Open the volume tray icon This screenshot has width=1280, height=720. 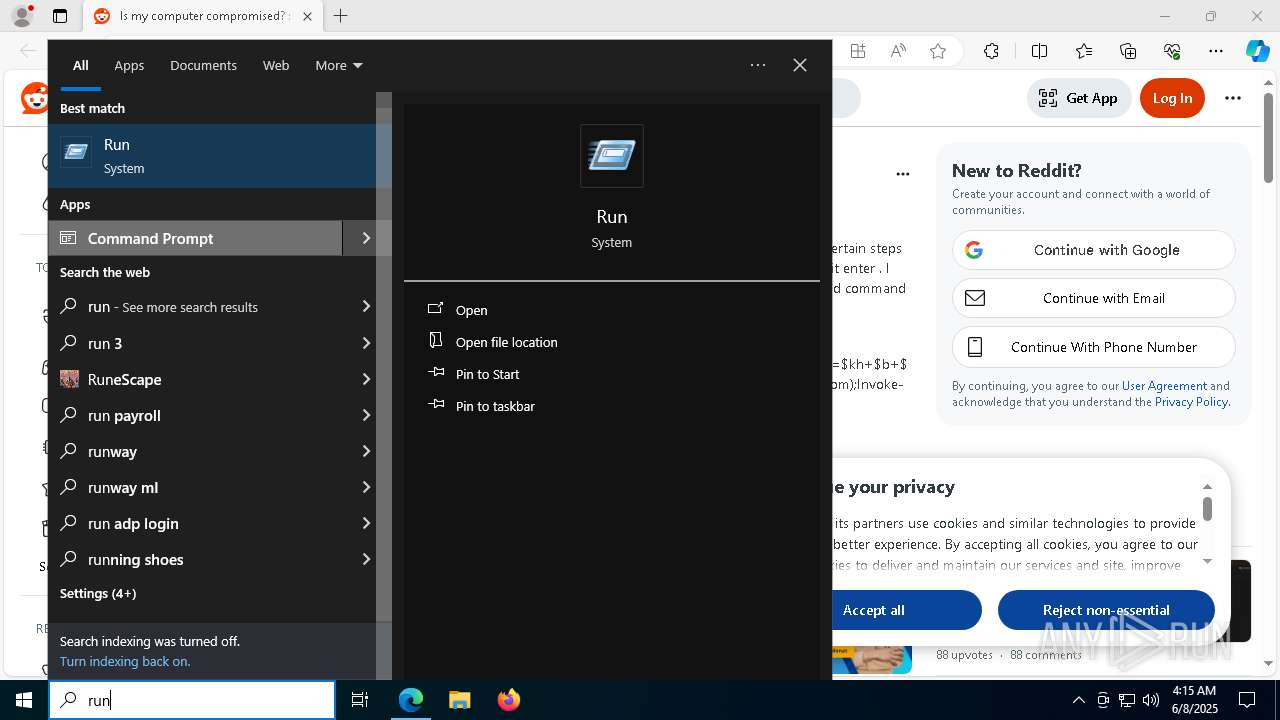(1151, 700)
